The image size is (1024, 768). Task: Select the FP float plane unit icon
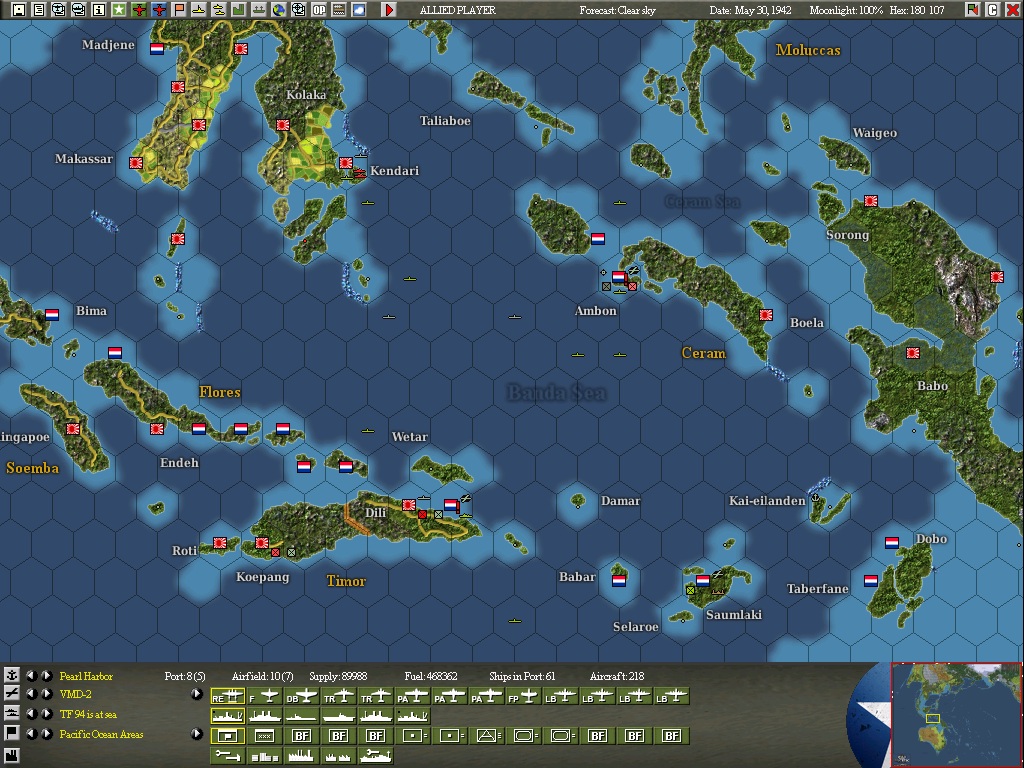pos(524,697)
